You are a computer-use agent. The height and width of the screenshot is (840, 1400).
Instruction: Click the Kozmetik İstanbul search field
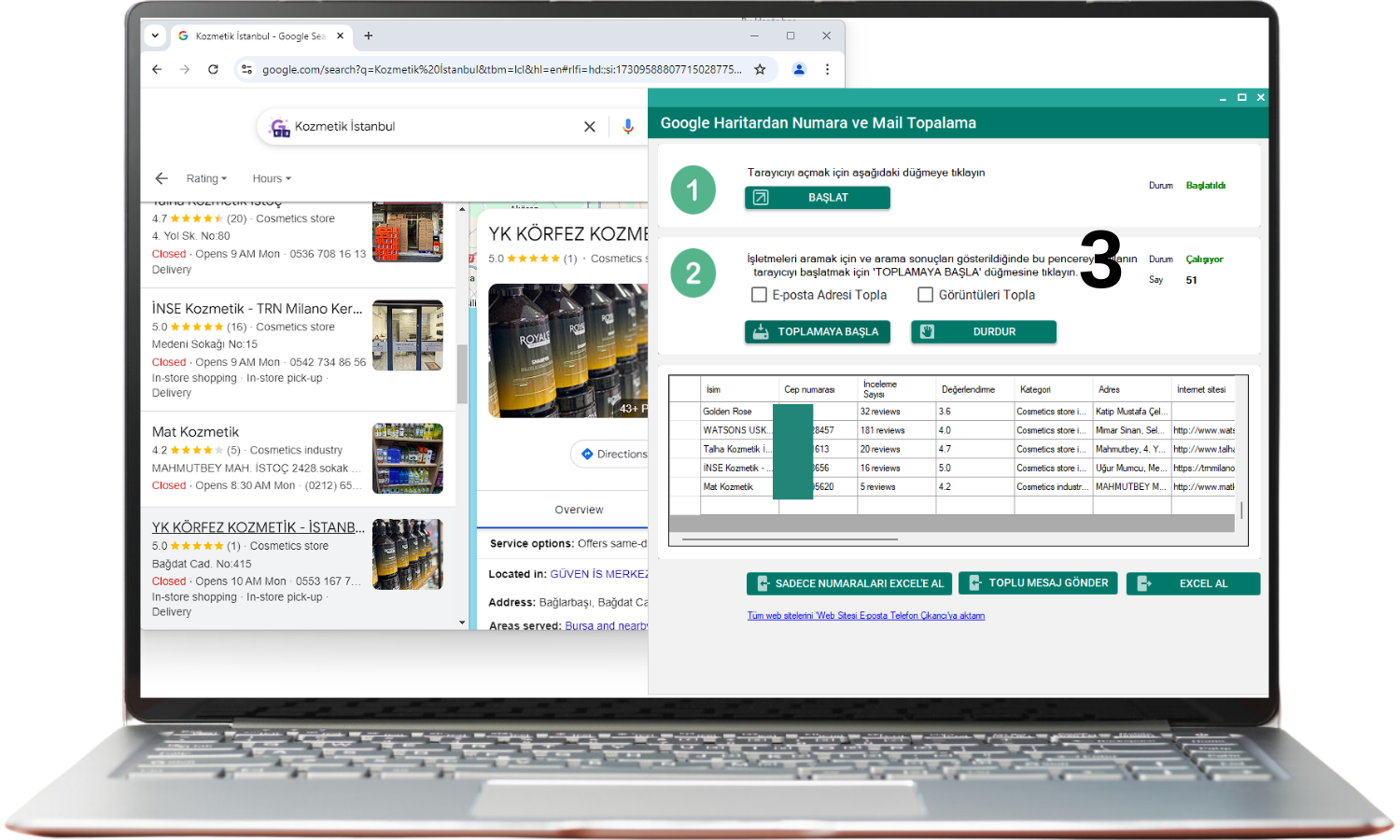434,127
